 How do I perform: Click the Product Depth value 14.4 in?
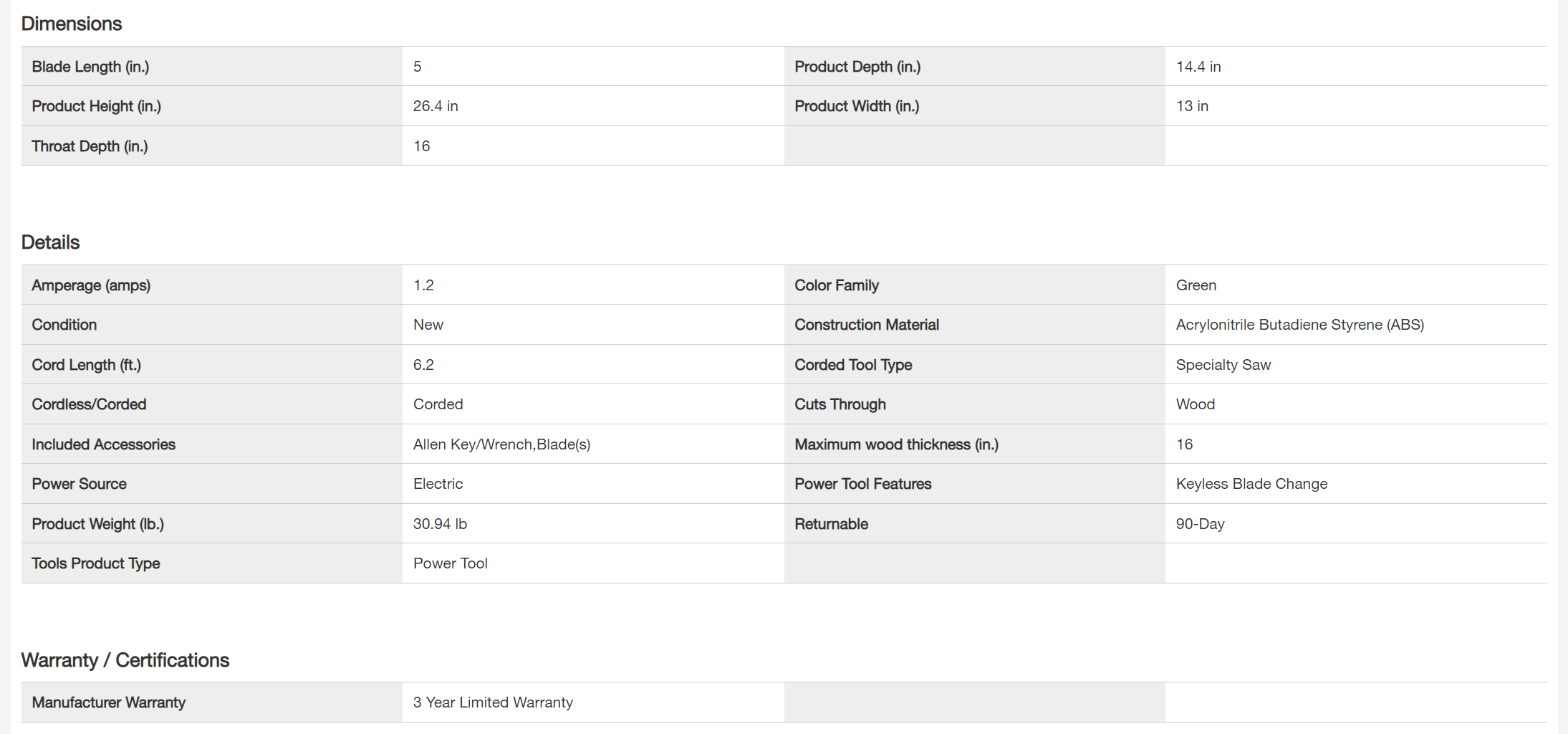coord(1198,67)
